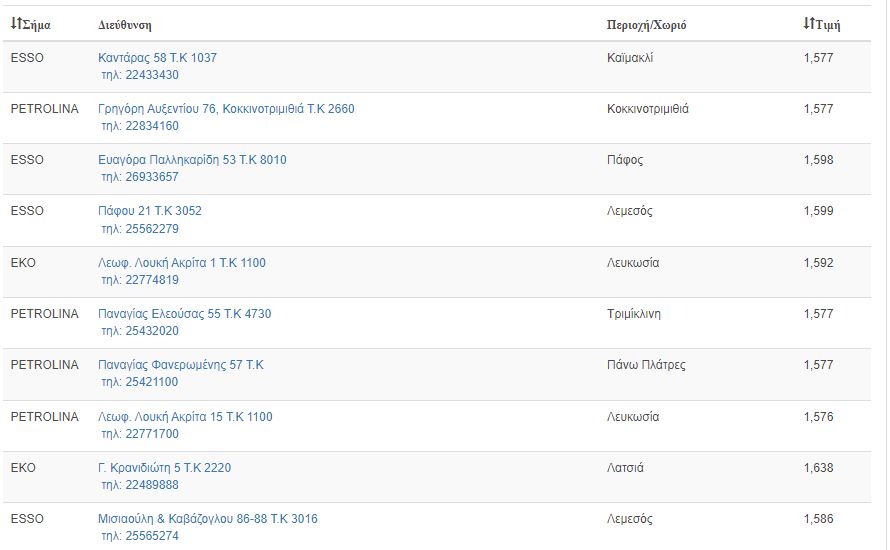Click phone number τηλ: 22433430
Screen dimensions: 890x550
click(140, 75)
